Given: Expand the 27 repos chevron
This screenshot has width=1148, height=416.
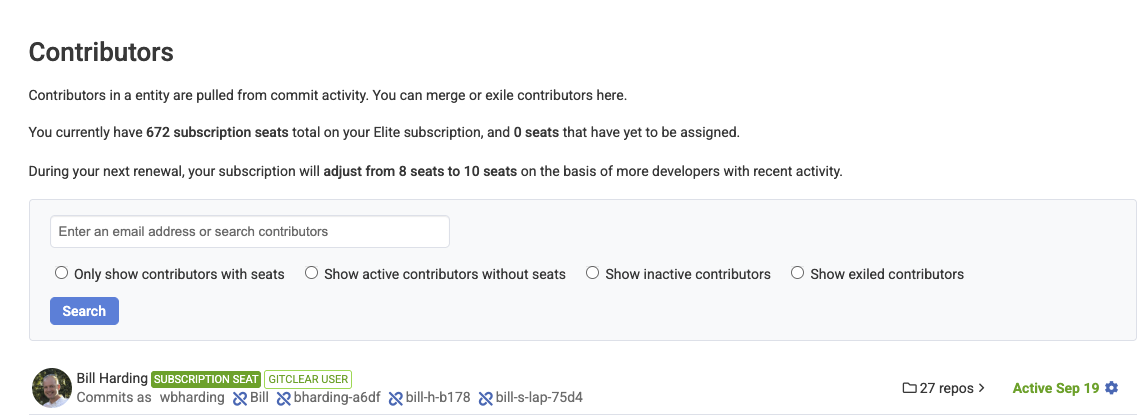Looking at the screenshot, I should pos(982,388).
